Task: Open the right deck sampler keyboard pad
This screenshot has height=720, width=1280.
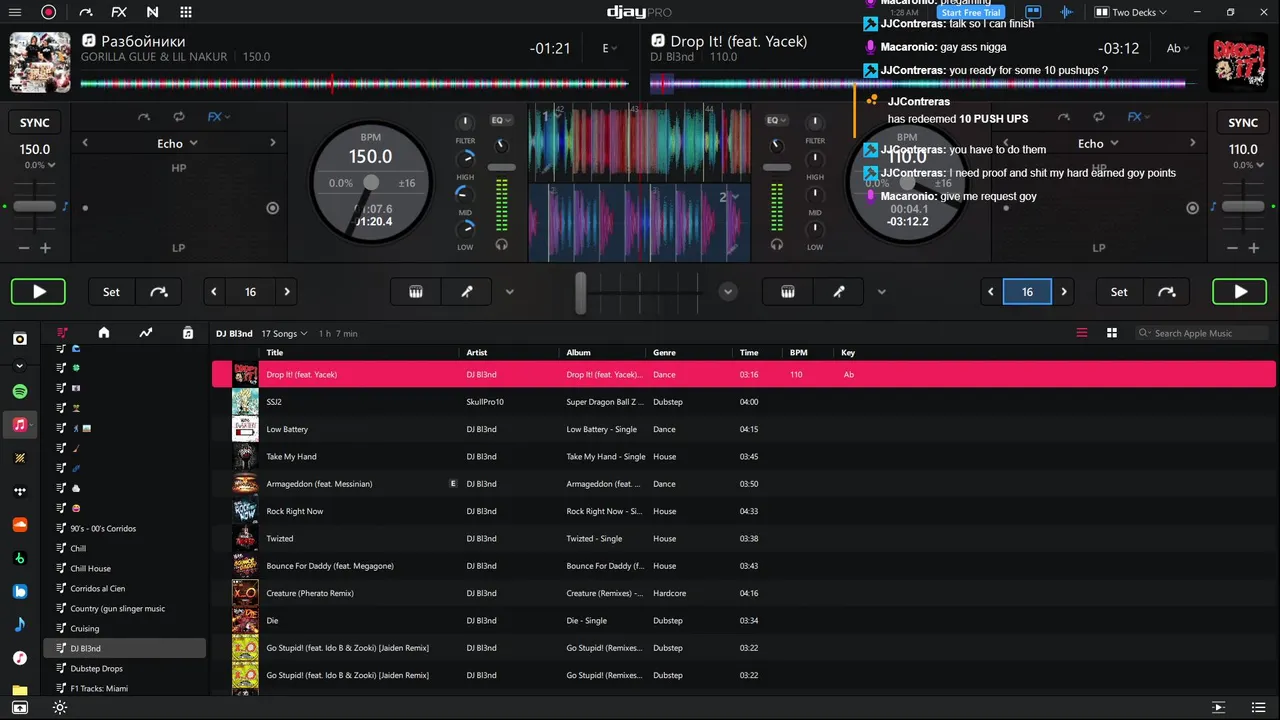Action: (x=788, y=292)
